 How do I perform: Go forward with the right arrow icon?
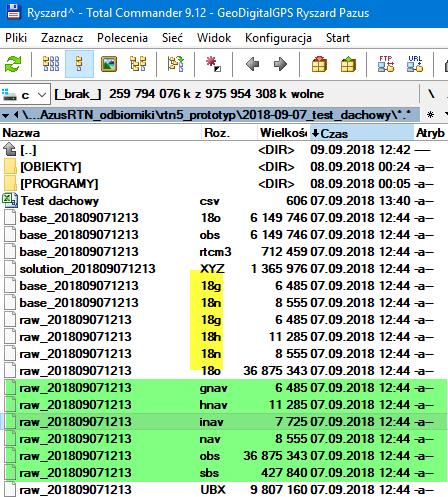(280, 64)
